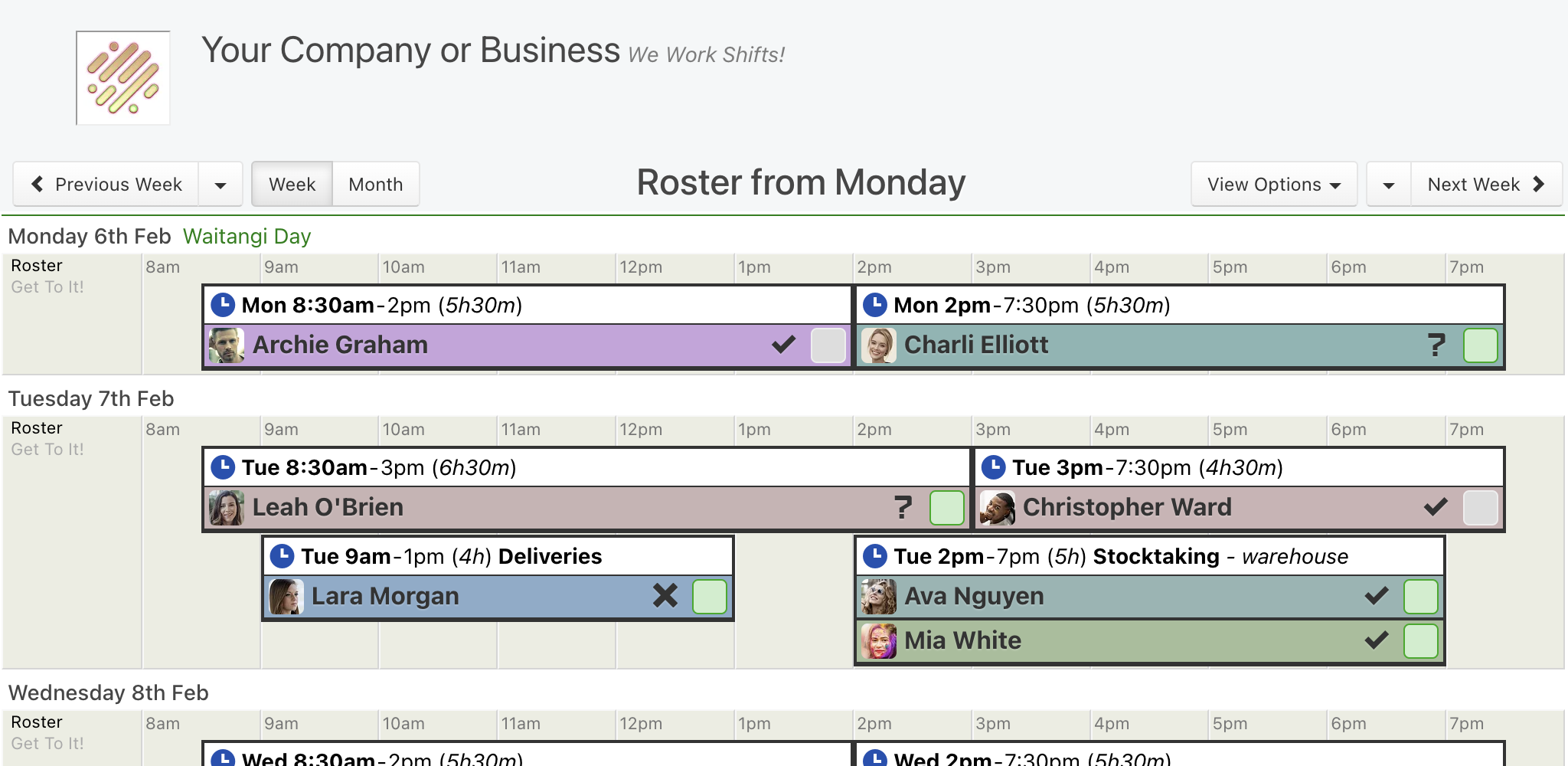
Task: Click the question mark status on Charli Elliott
Action: pos(1436,345)
